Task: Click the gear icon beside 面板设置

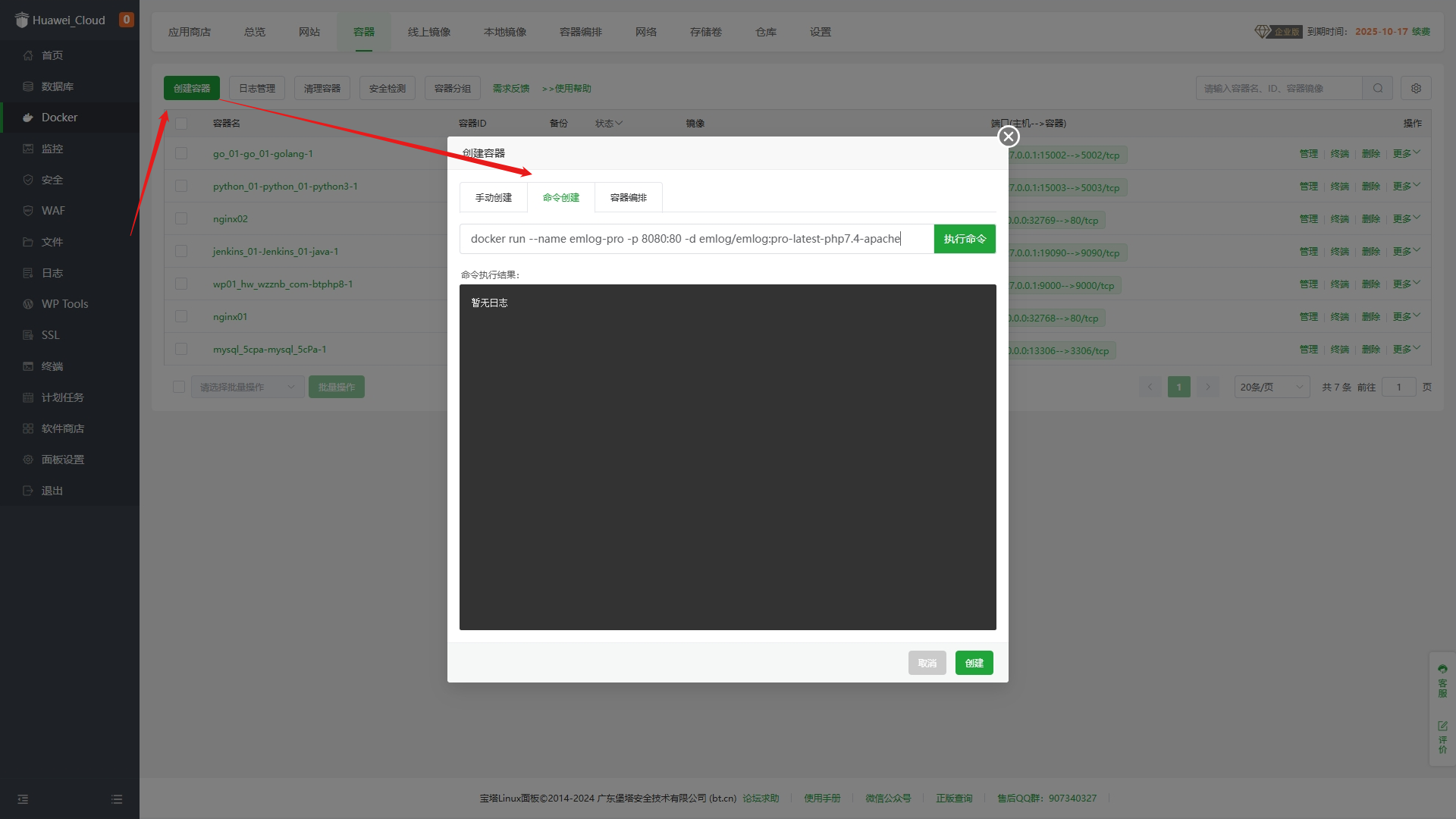Action: pyautogui.click(x=28, y=460)
